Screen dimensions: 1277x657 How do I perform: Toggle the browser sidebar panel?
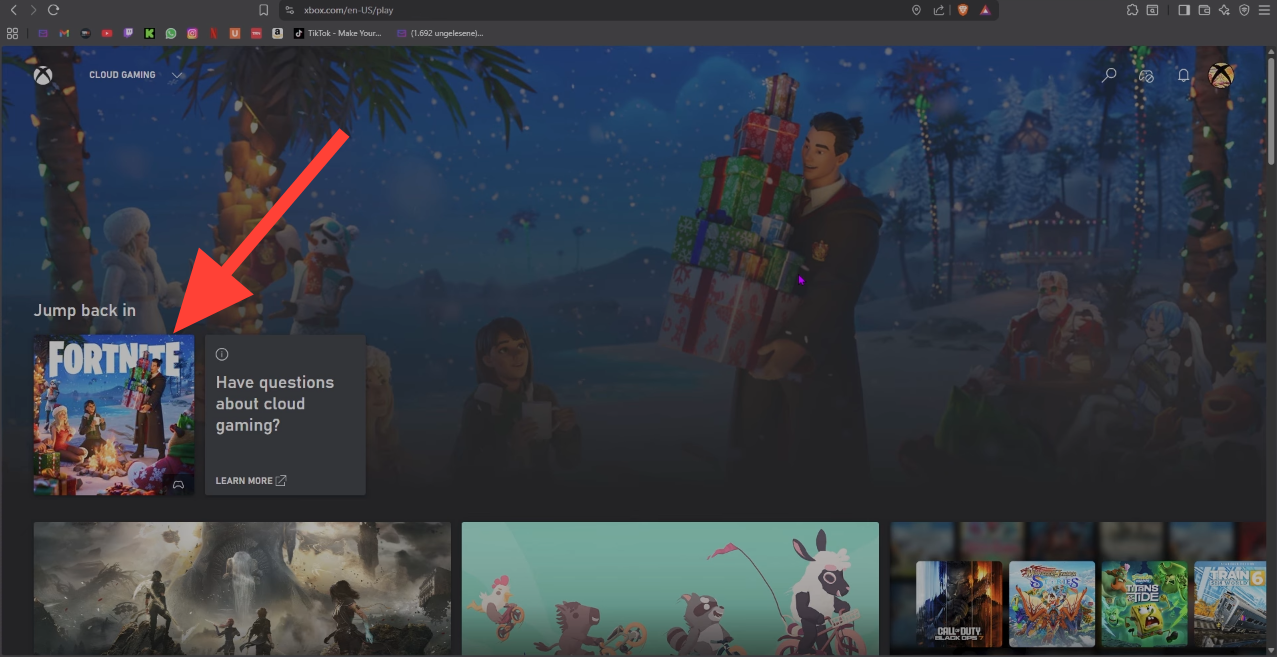[x=1184, y=10]
